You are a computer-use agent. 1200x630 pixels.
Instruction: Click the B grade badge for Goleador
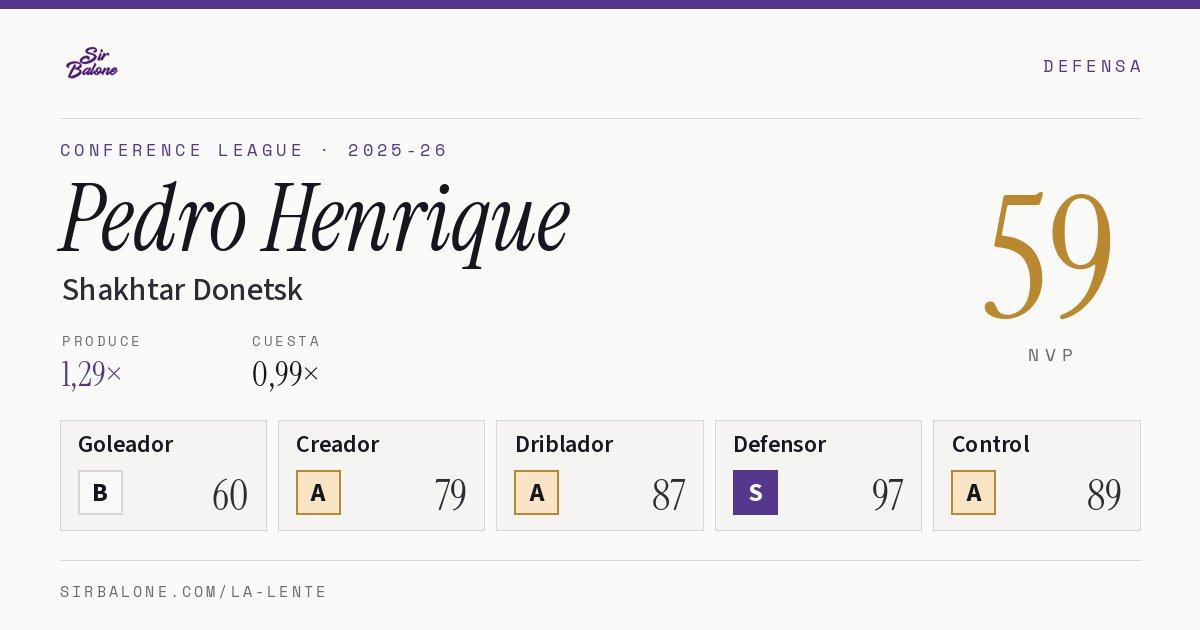[100, 492]
